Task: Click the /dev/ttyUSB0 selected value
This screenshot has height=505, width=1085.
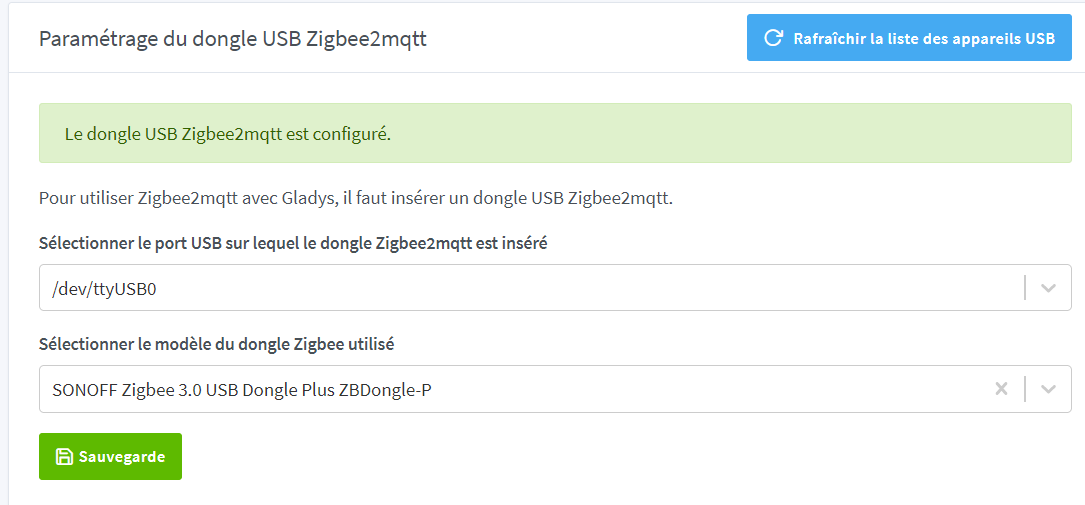Action: 105,290
